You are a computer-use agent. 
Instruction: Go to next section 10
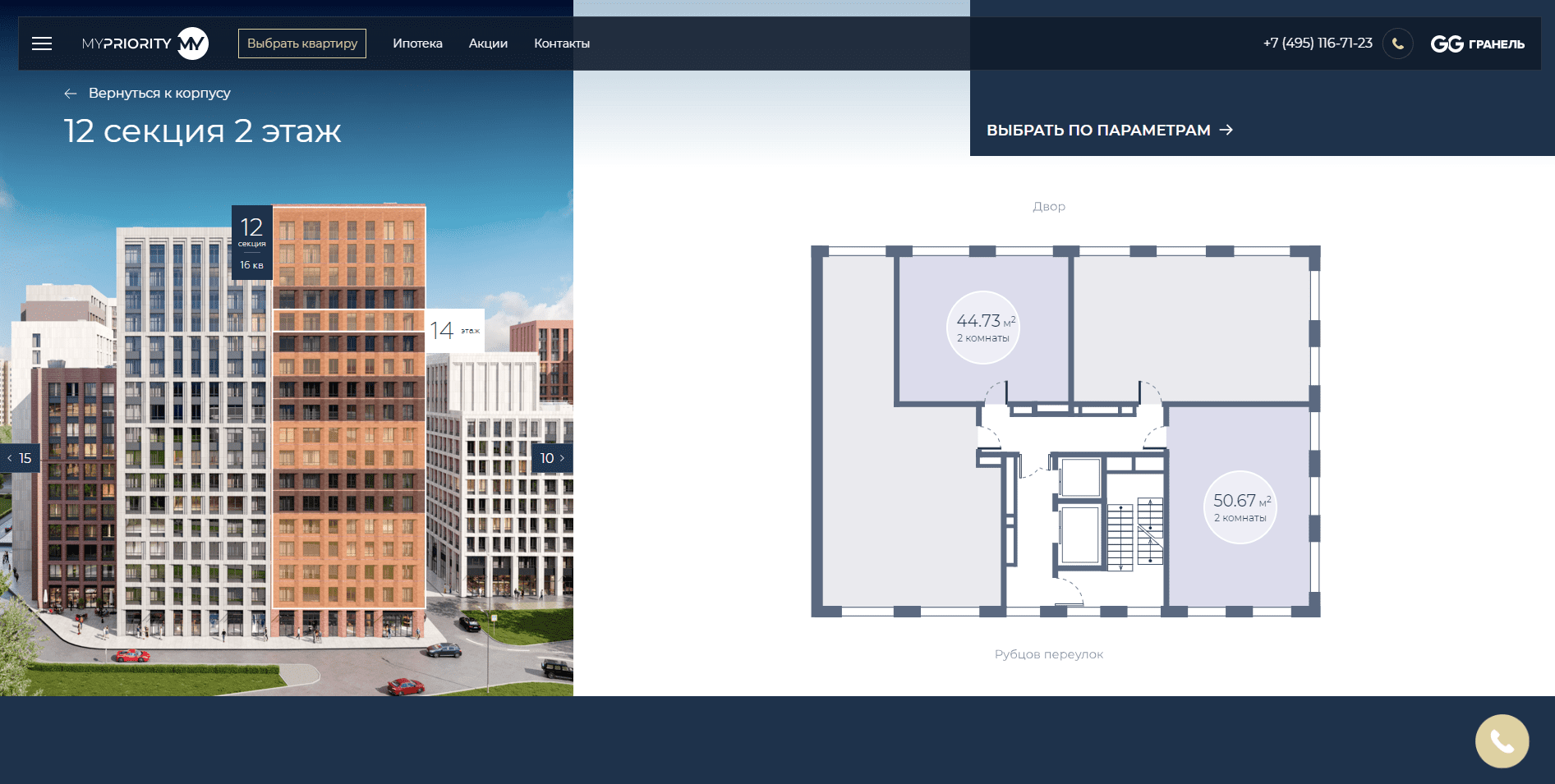(x=552, y=458)
